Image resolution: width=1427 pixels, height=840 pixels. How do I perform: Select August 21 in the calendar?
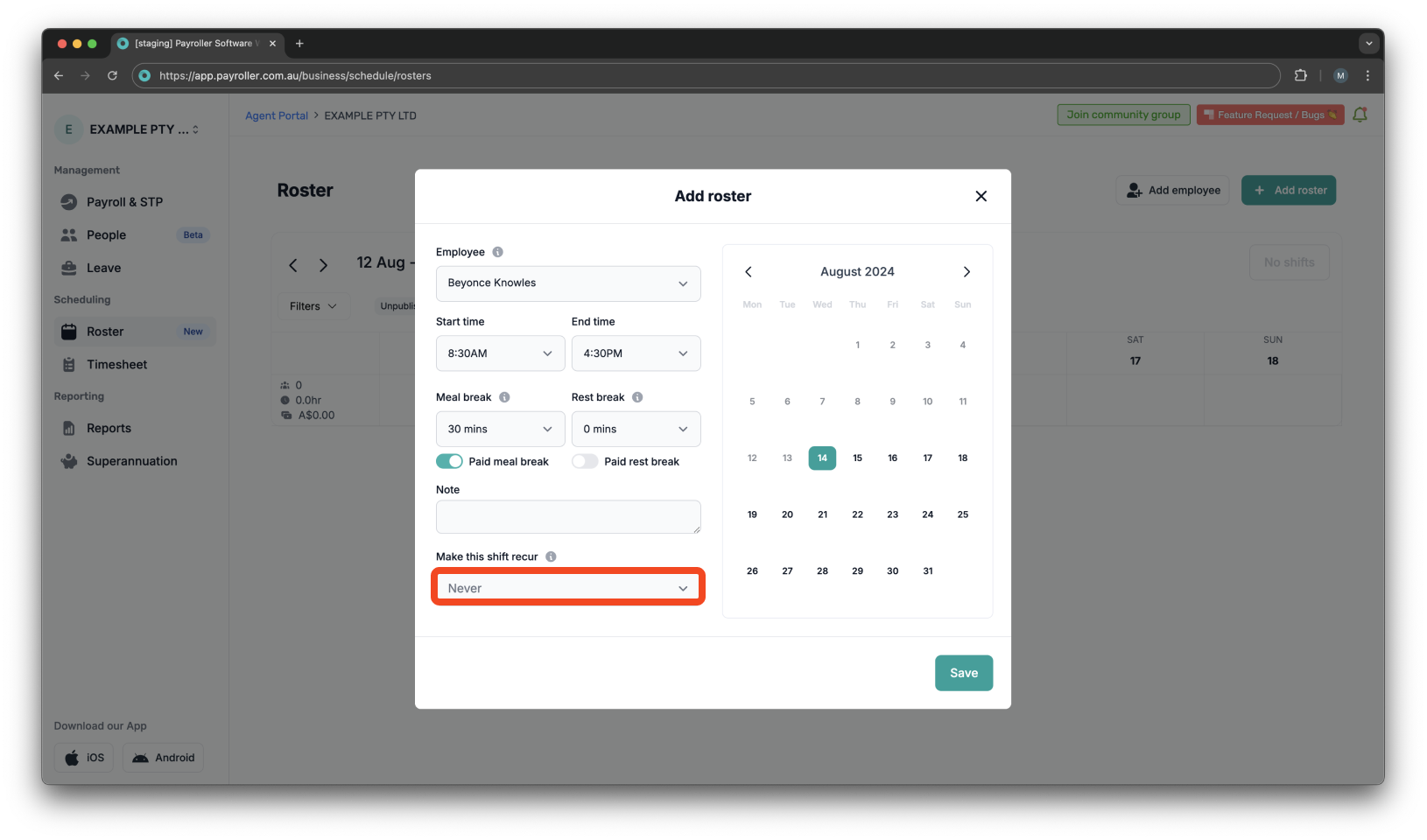point(822,514)
